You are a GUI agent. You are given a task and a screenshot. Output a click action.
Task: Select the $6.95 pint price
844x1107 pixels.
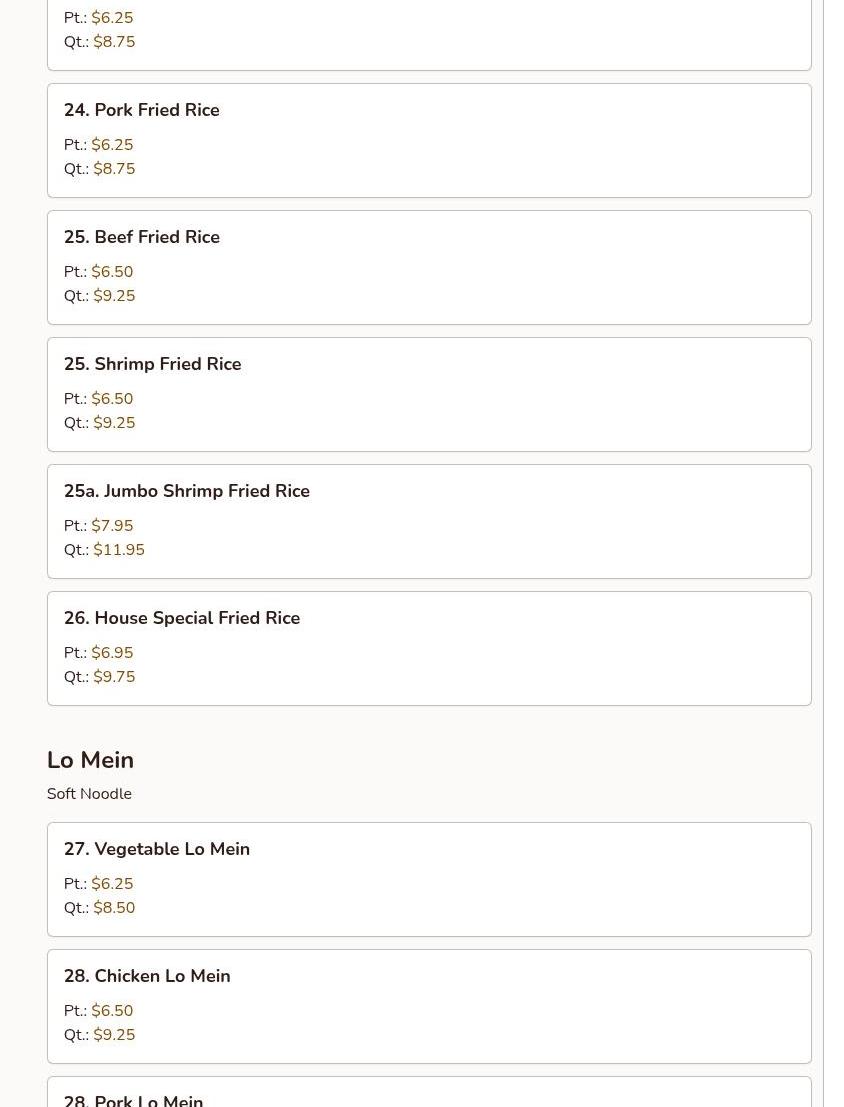[112, 653]
